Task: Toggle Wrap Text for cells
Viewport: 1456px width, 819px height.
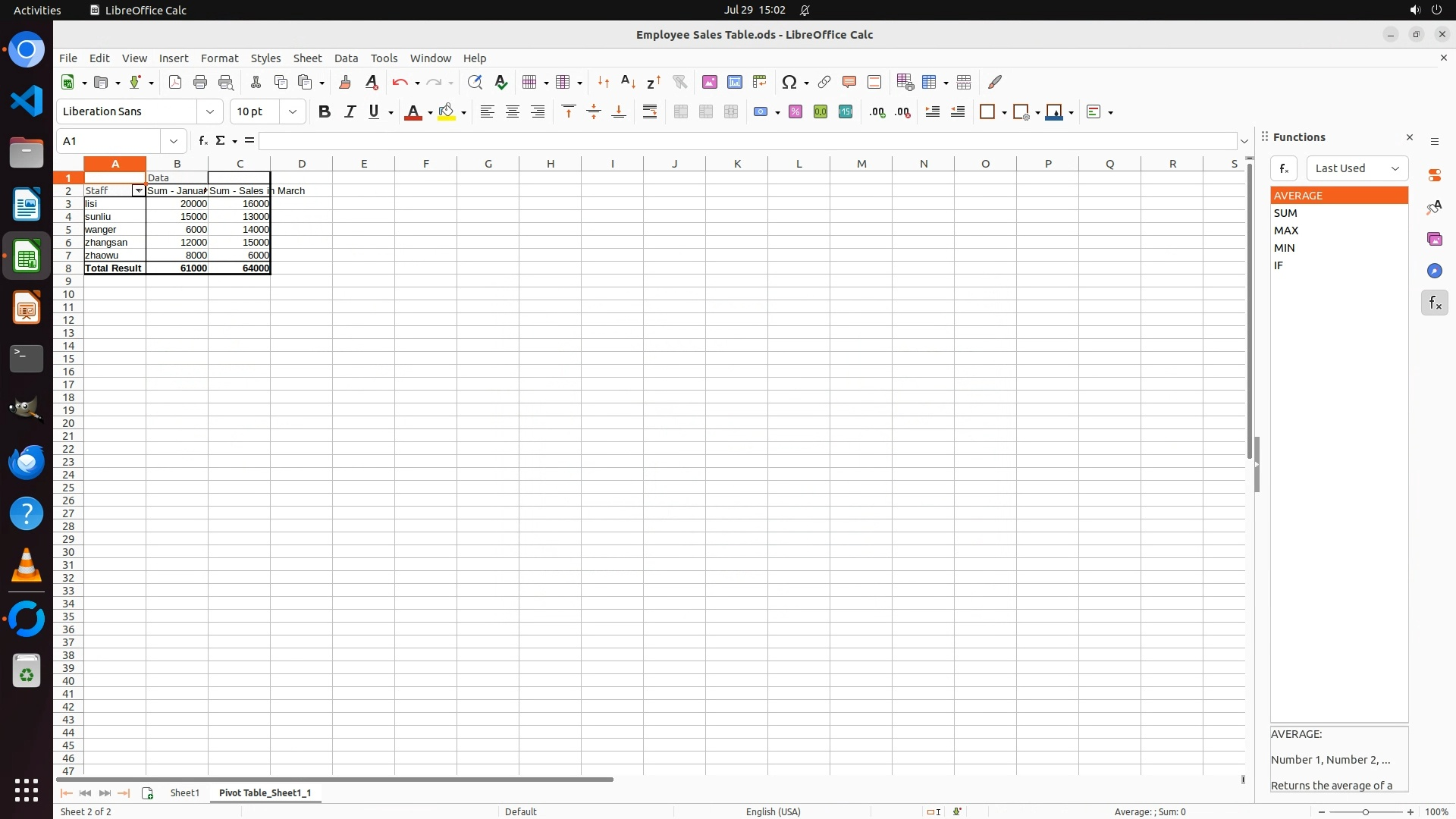Action: pyautogui.click(x=650, y=111)
